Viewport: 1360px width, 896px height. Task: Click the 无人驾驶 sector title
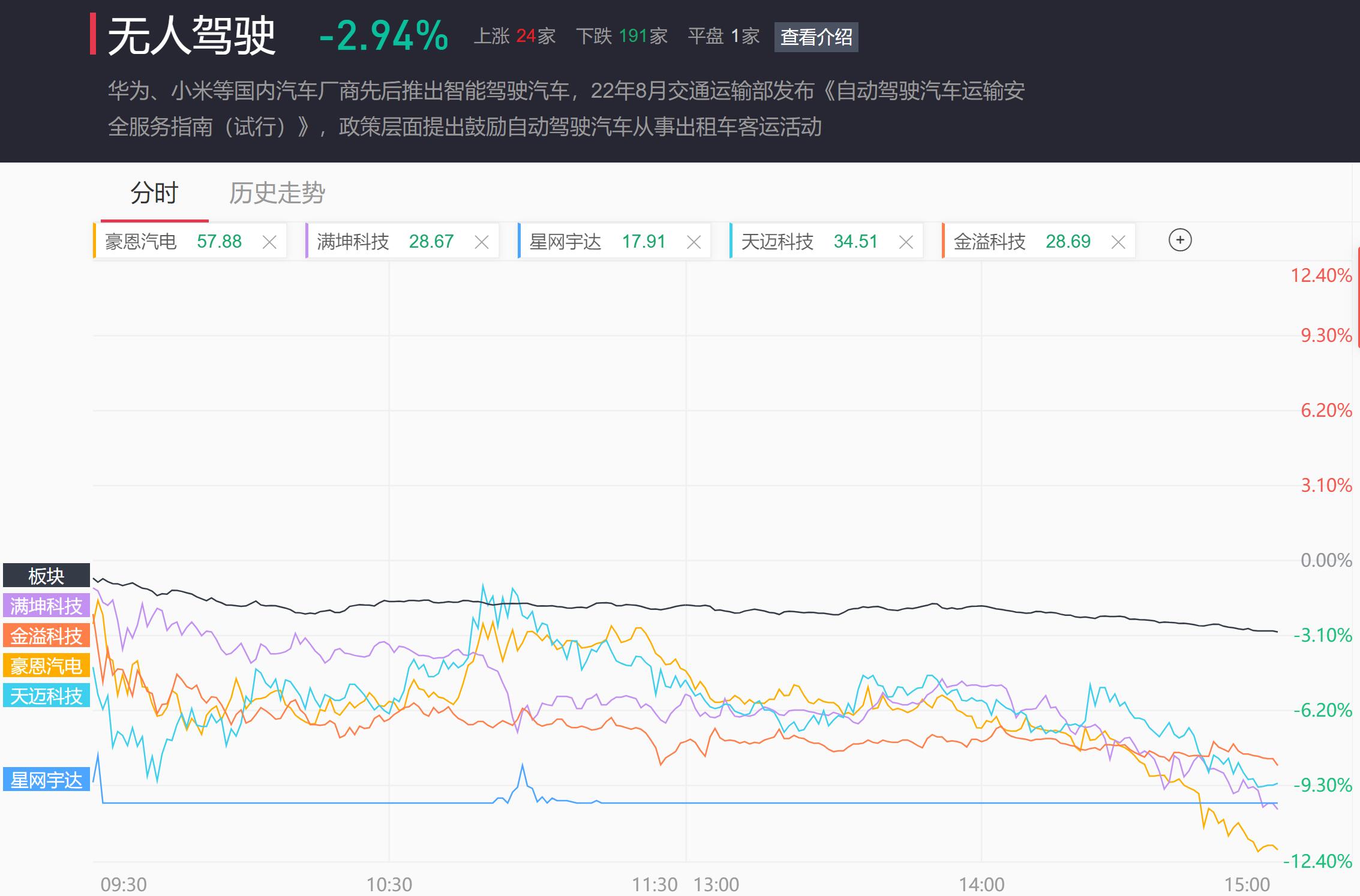point(191,36)
